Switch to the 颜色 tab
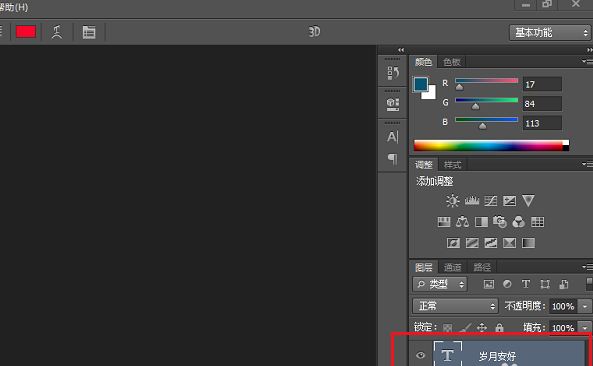 [423, 62]
